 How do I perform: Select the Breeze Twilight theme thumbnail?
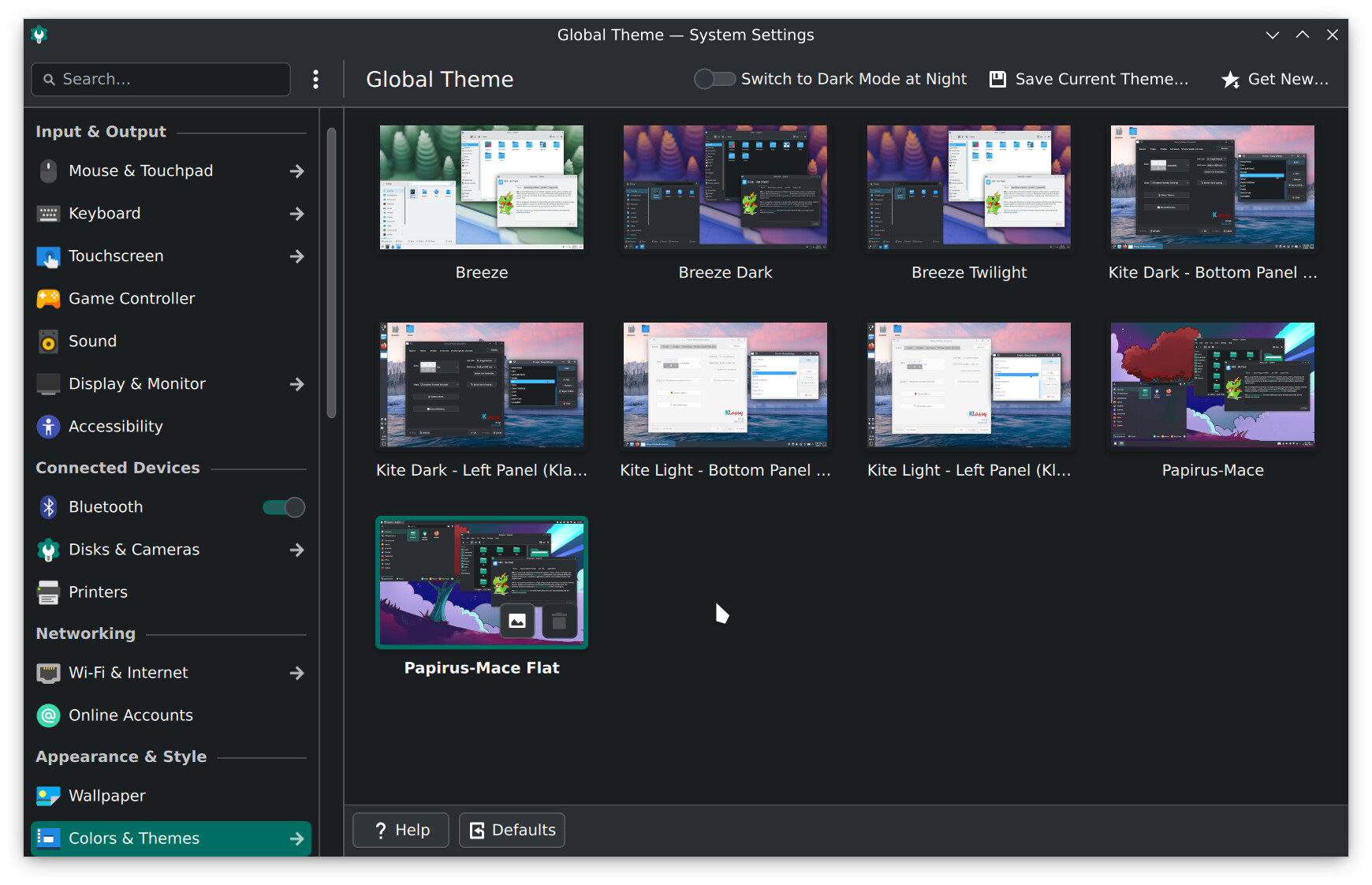tap(969, 188)
